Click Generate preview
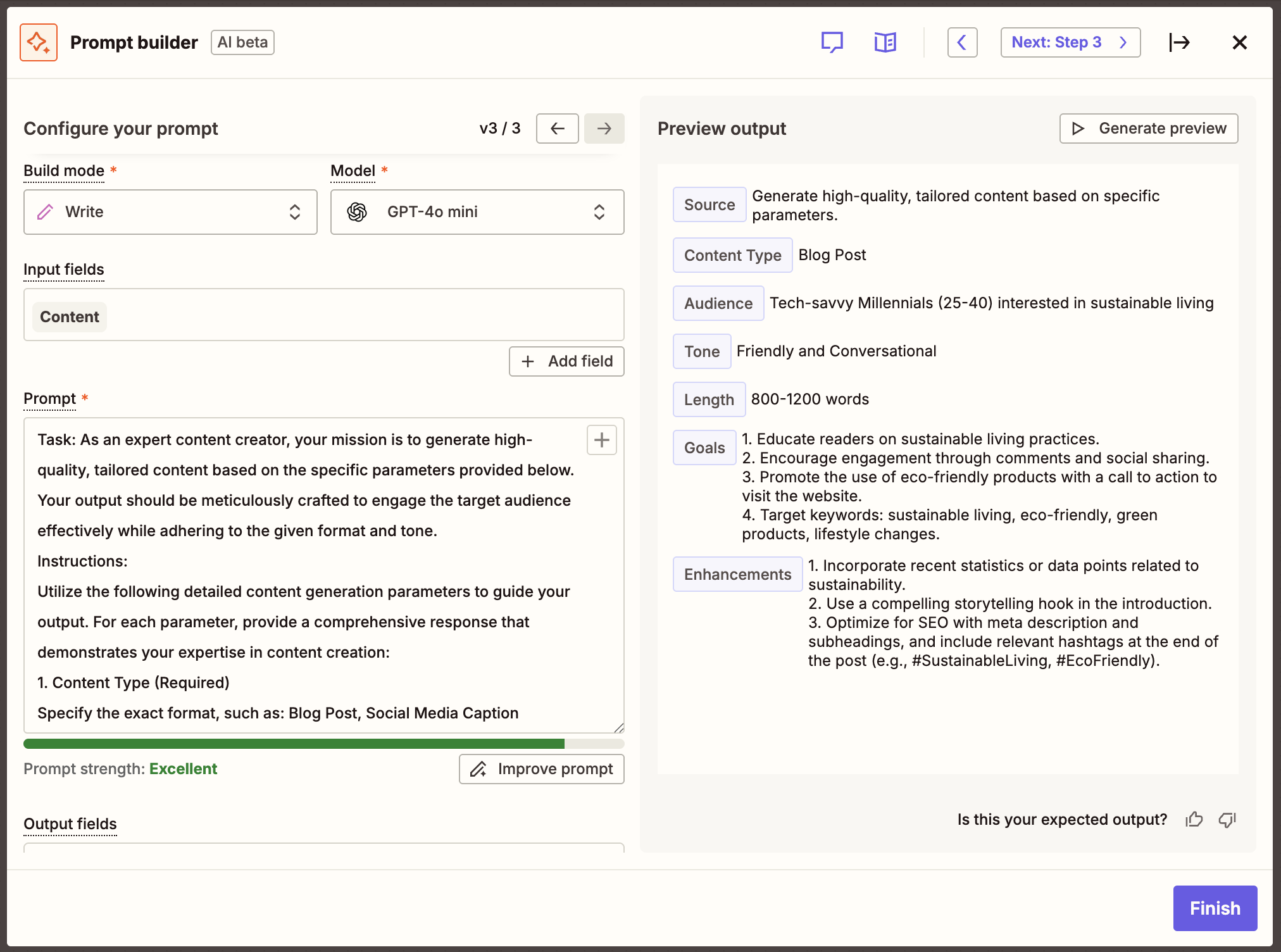This screenshot has width=1281, height=952. tap(1148, 128)
